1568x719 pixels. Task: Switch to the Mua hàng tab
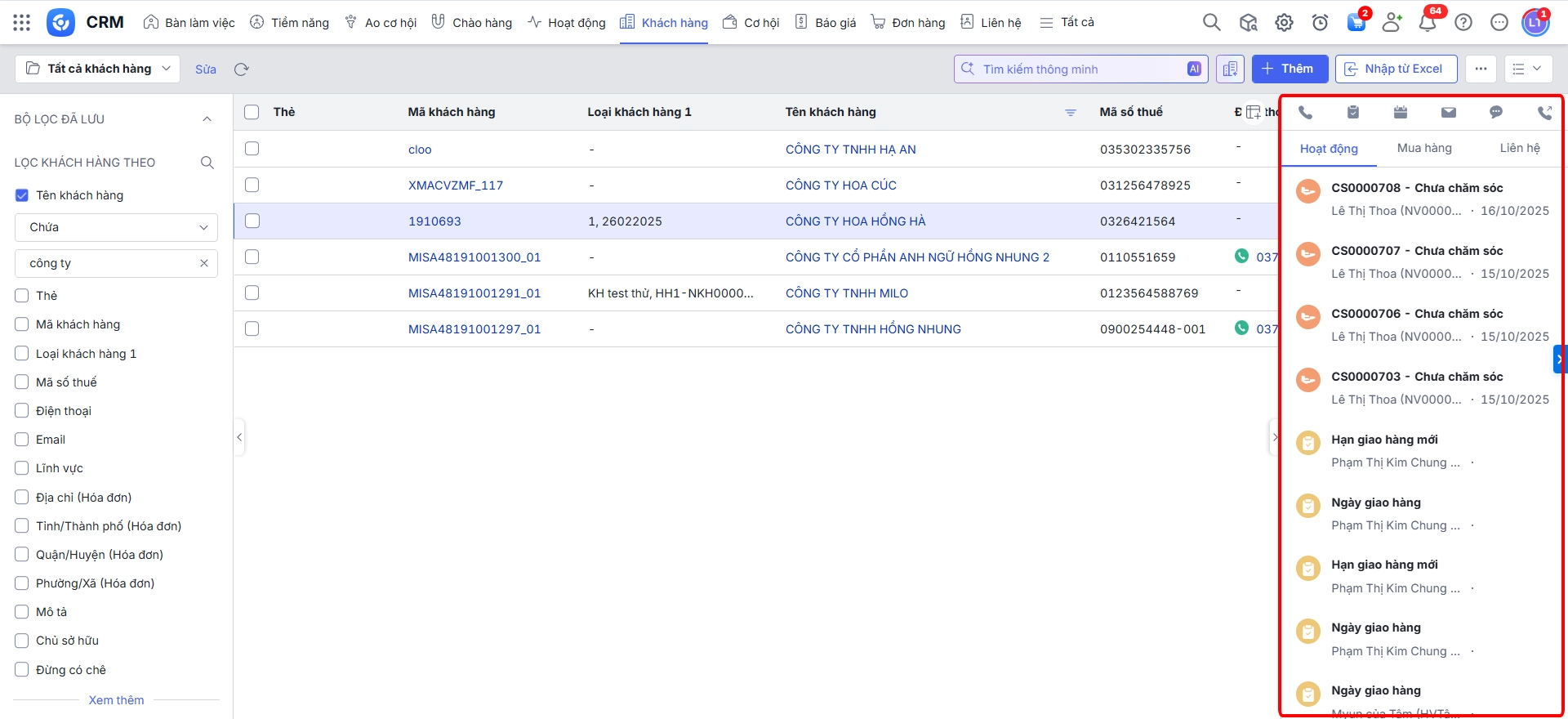coord(1424,148)
